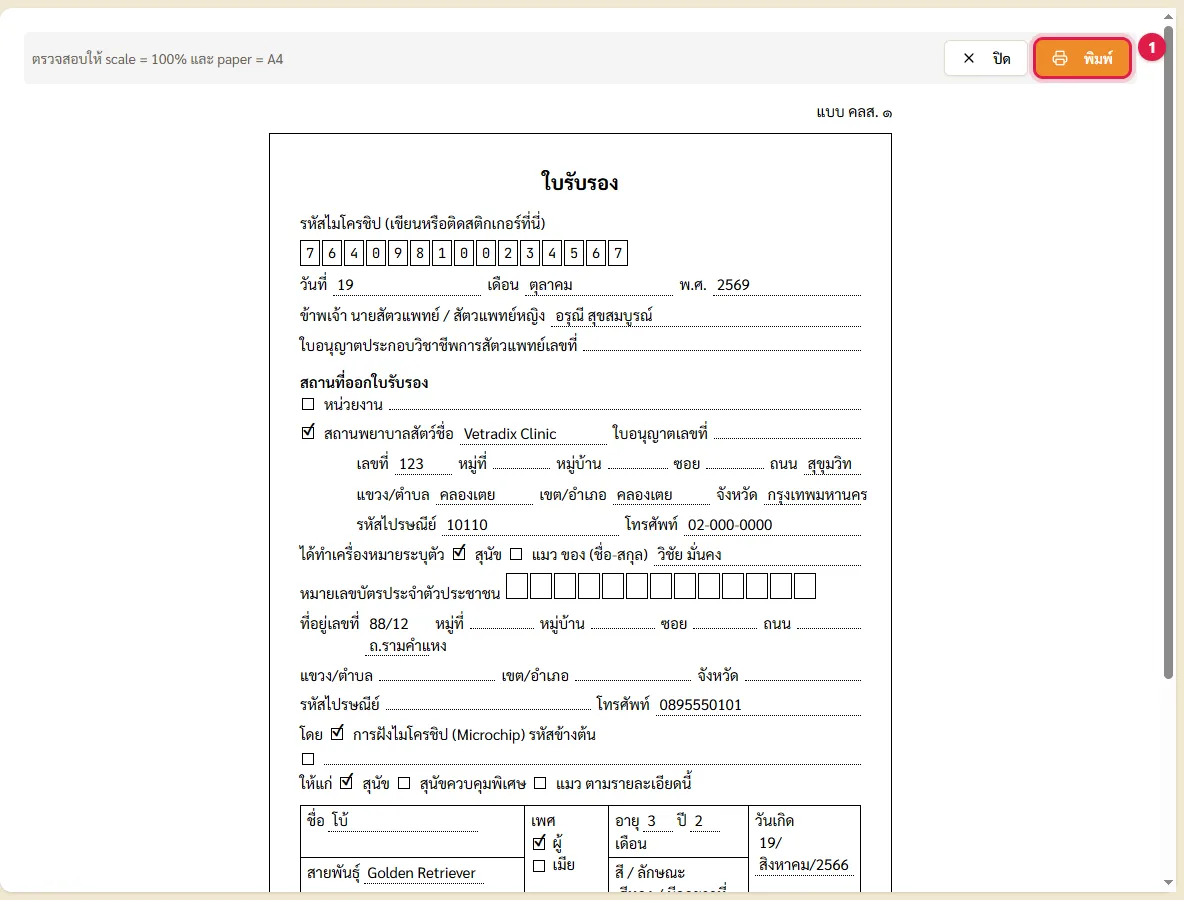Click the owner name วิชัย มั่นคง
The width and height of the screenshot is (1184, 900).
click(689, 554)
